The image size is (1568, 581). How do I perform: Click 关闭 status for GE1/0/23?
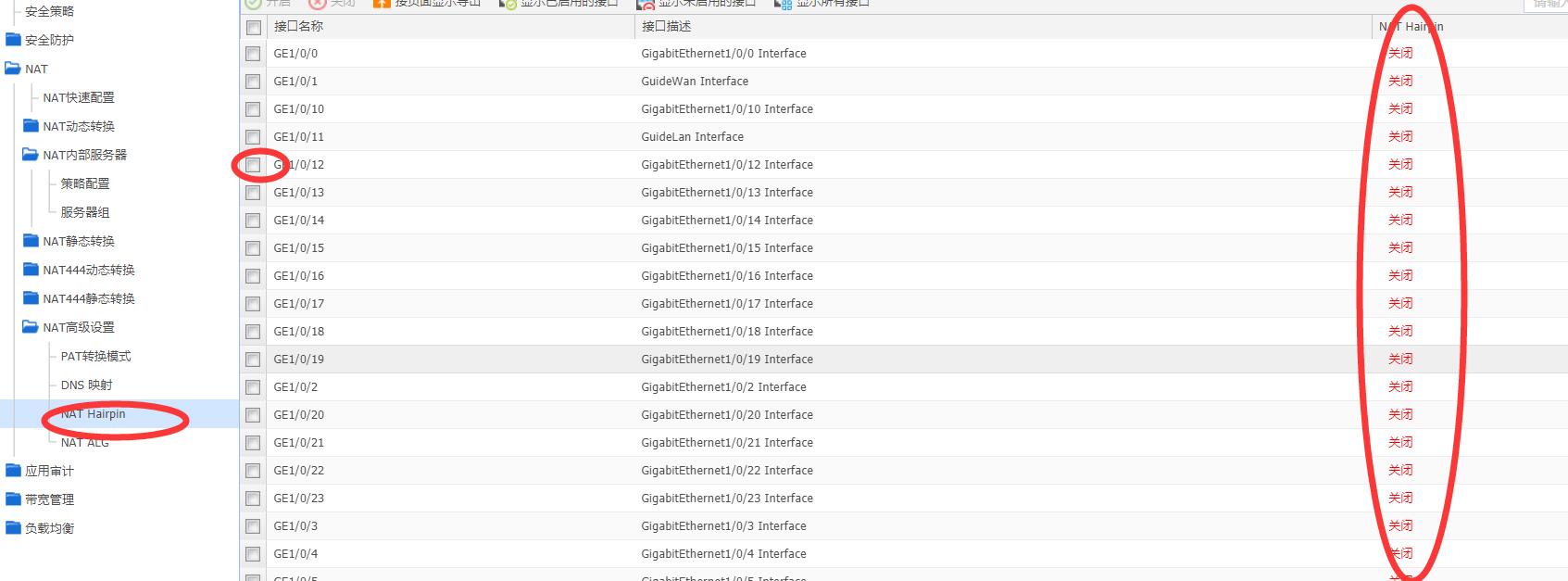tap(1400, 498)
